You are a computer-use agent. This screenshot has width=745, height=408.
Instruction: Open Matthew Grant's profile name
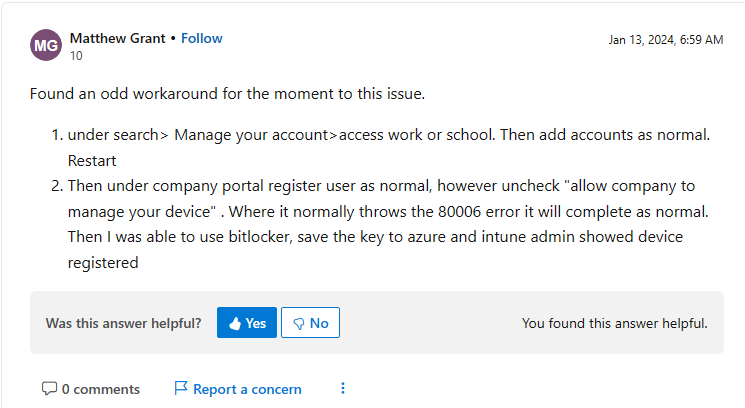117,38
